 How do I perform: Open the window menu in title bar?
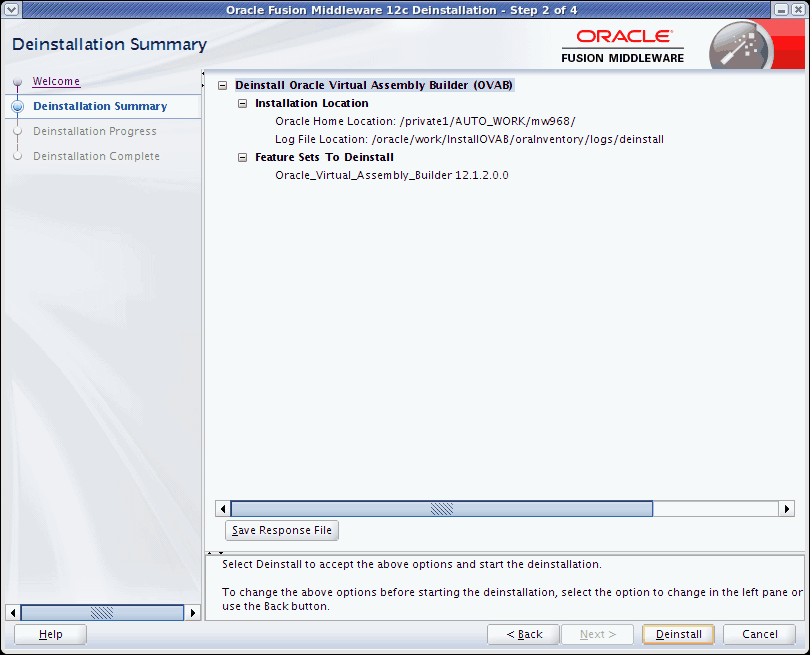(x=11, y=9)
